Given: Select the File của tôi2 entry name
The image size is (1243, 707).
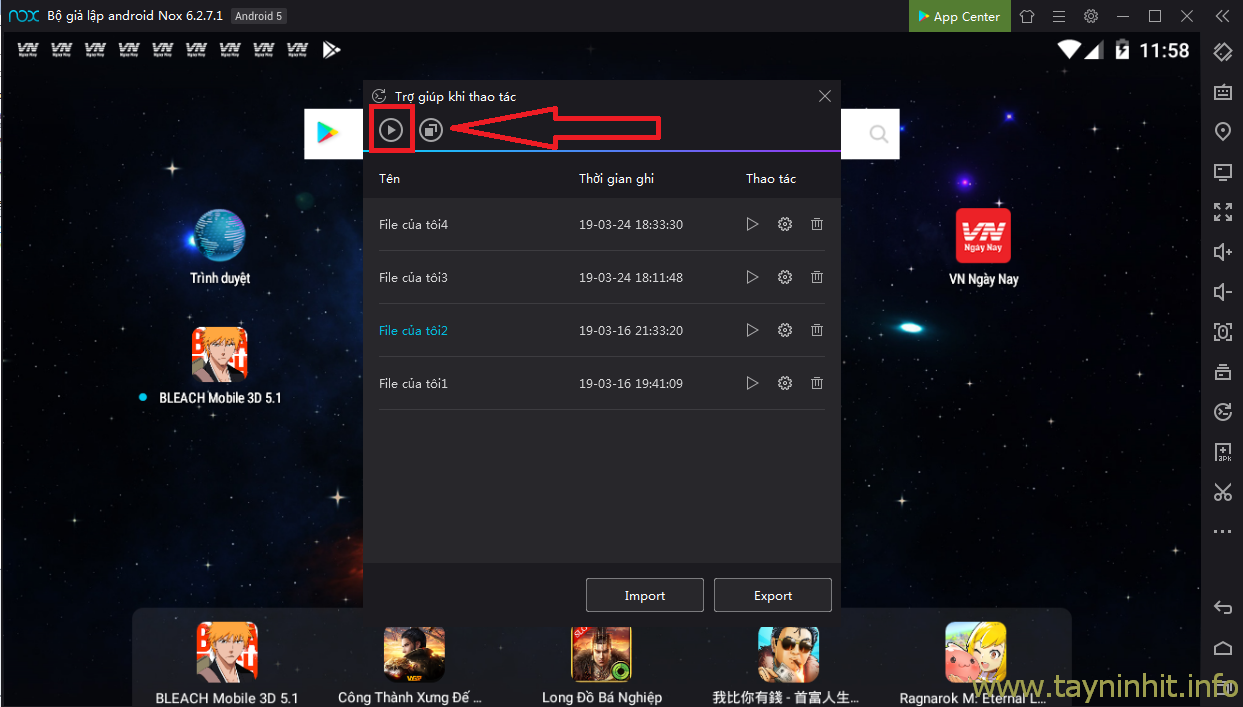Looking at the screenshot, I should click(x=413, y=330).
